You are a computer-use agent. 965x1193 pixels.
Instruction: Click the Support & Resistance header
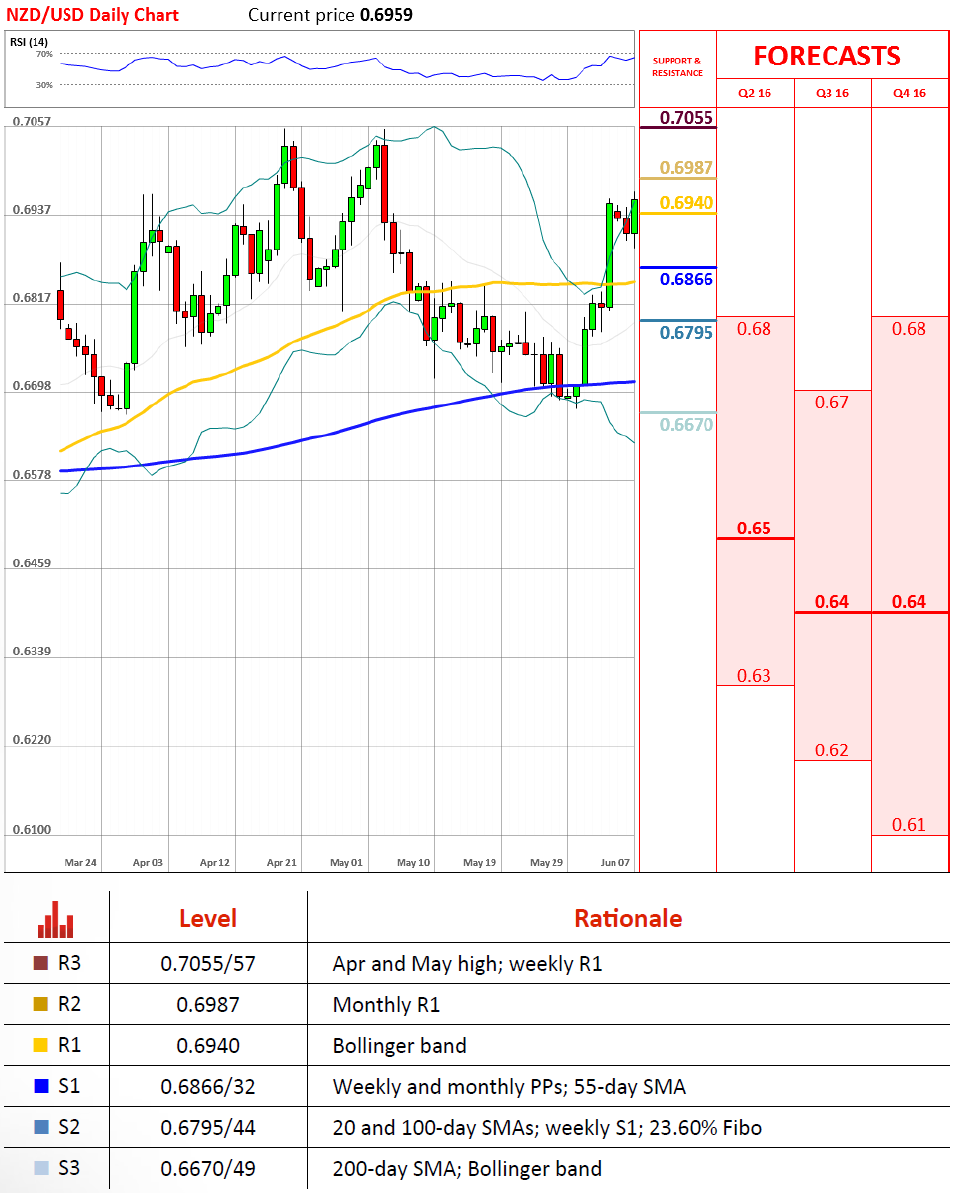(677, 67)
